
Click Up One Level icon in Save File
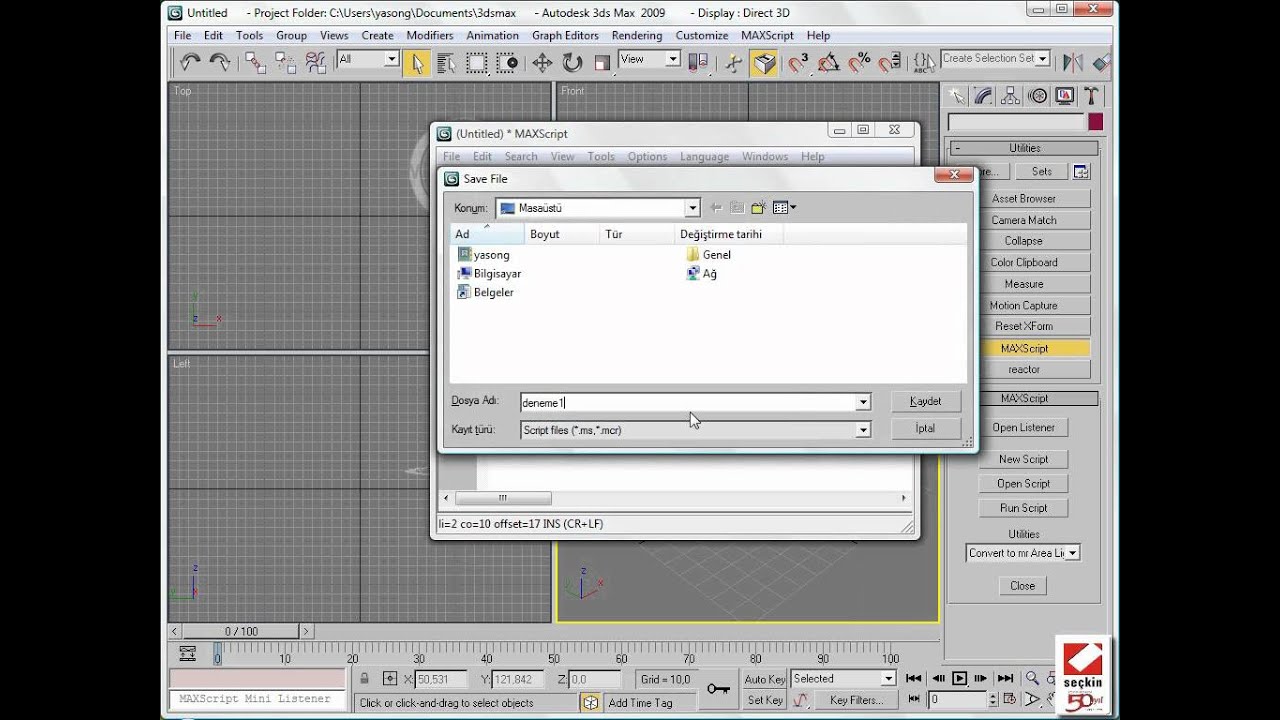[x=737, y=208]
